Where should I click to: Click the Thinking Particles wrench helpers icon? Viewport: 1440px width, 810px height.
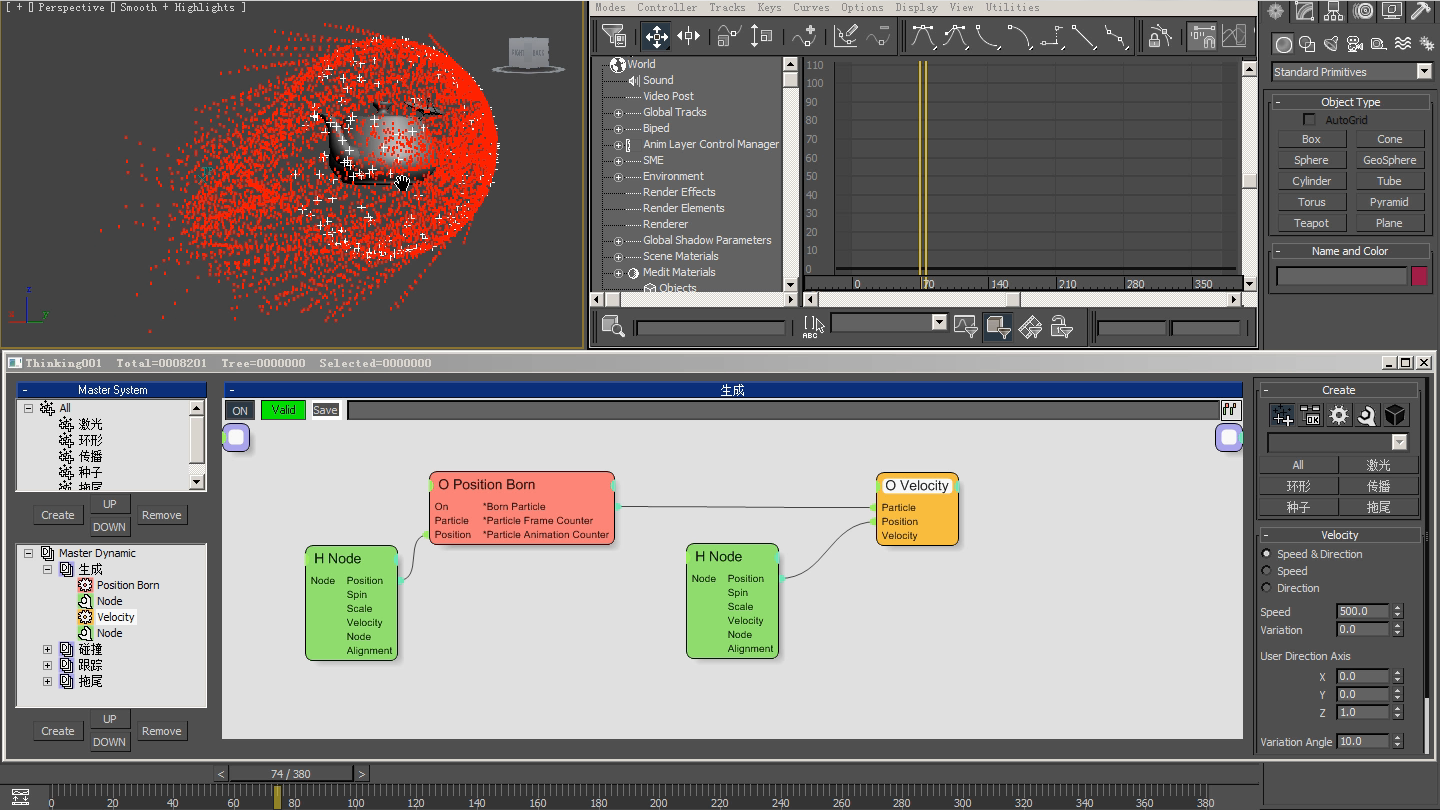[1367, 415]
